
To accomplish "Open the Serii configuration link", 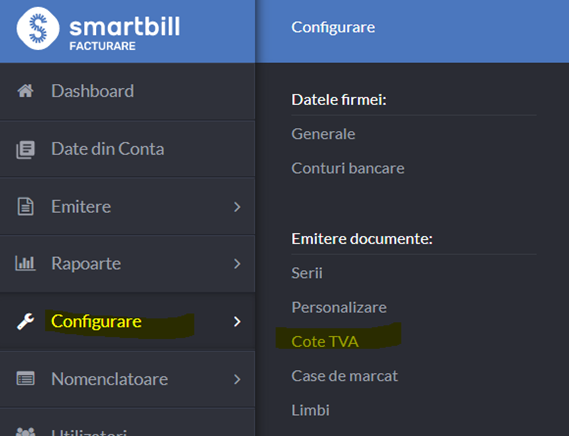I will [307, 273].
